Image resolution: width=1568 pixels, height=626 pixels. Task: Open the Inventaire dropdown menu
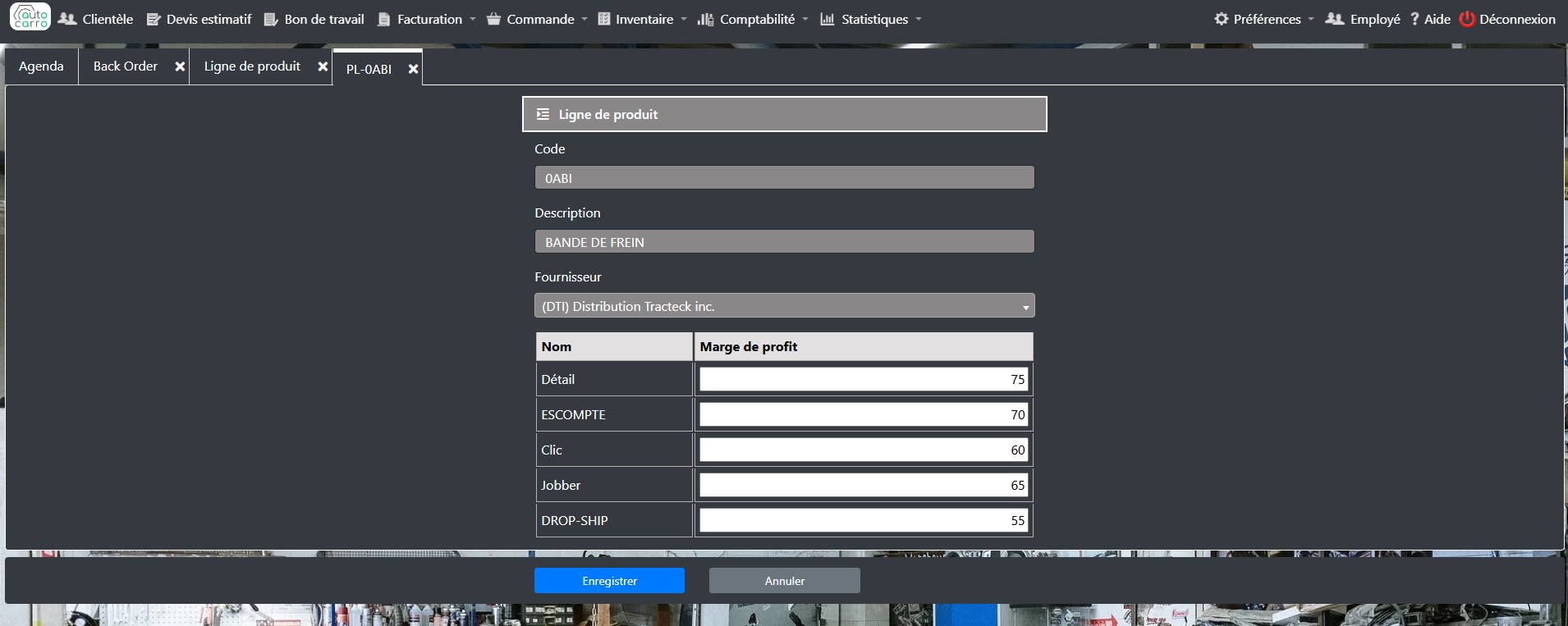click(x=643, y=19)
